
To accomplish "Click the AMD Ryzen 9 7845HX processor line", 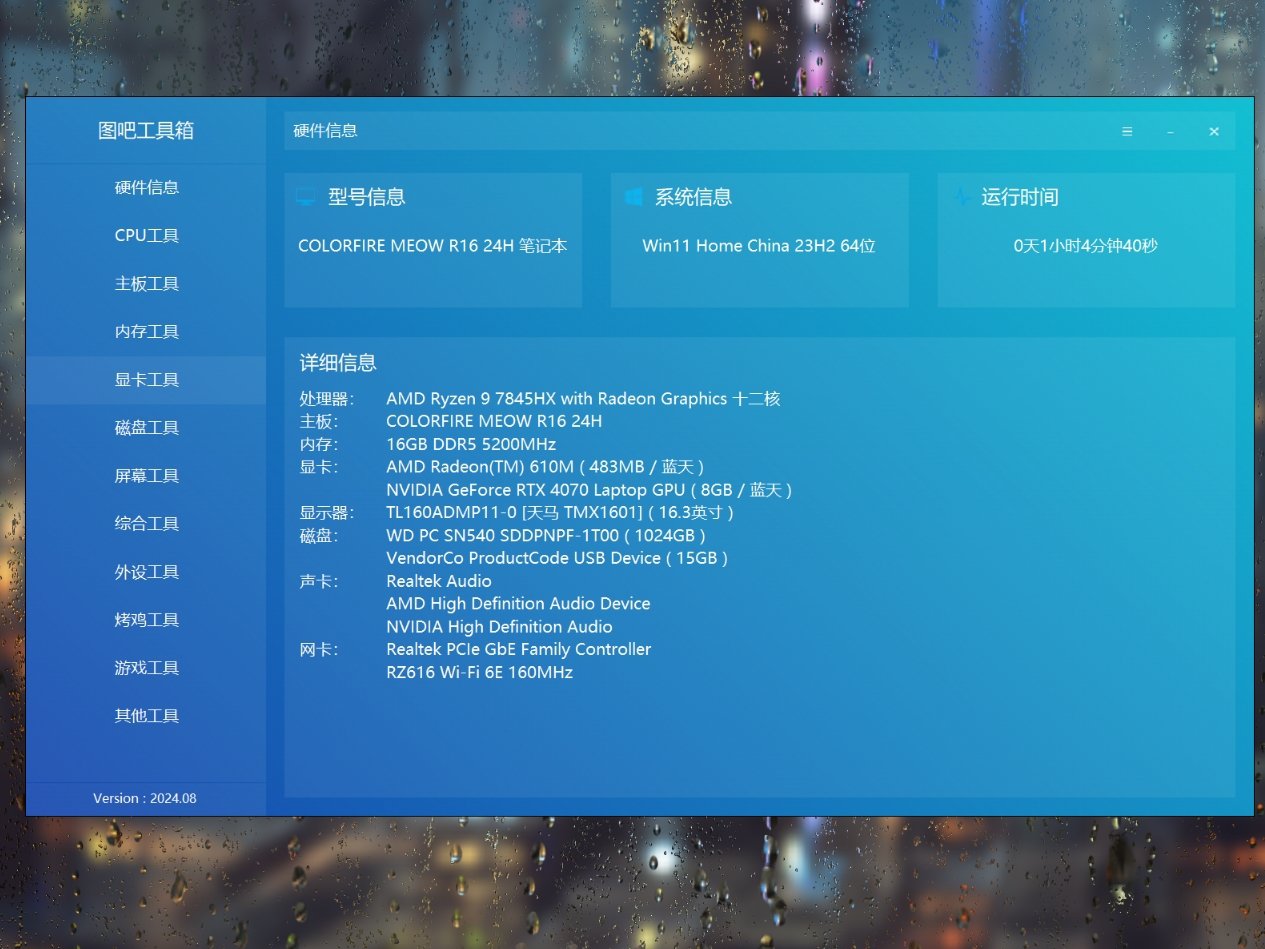I will pyautogui.click(x=583, y=398).
